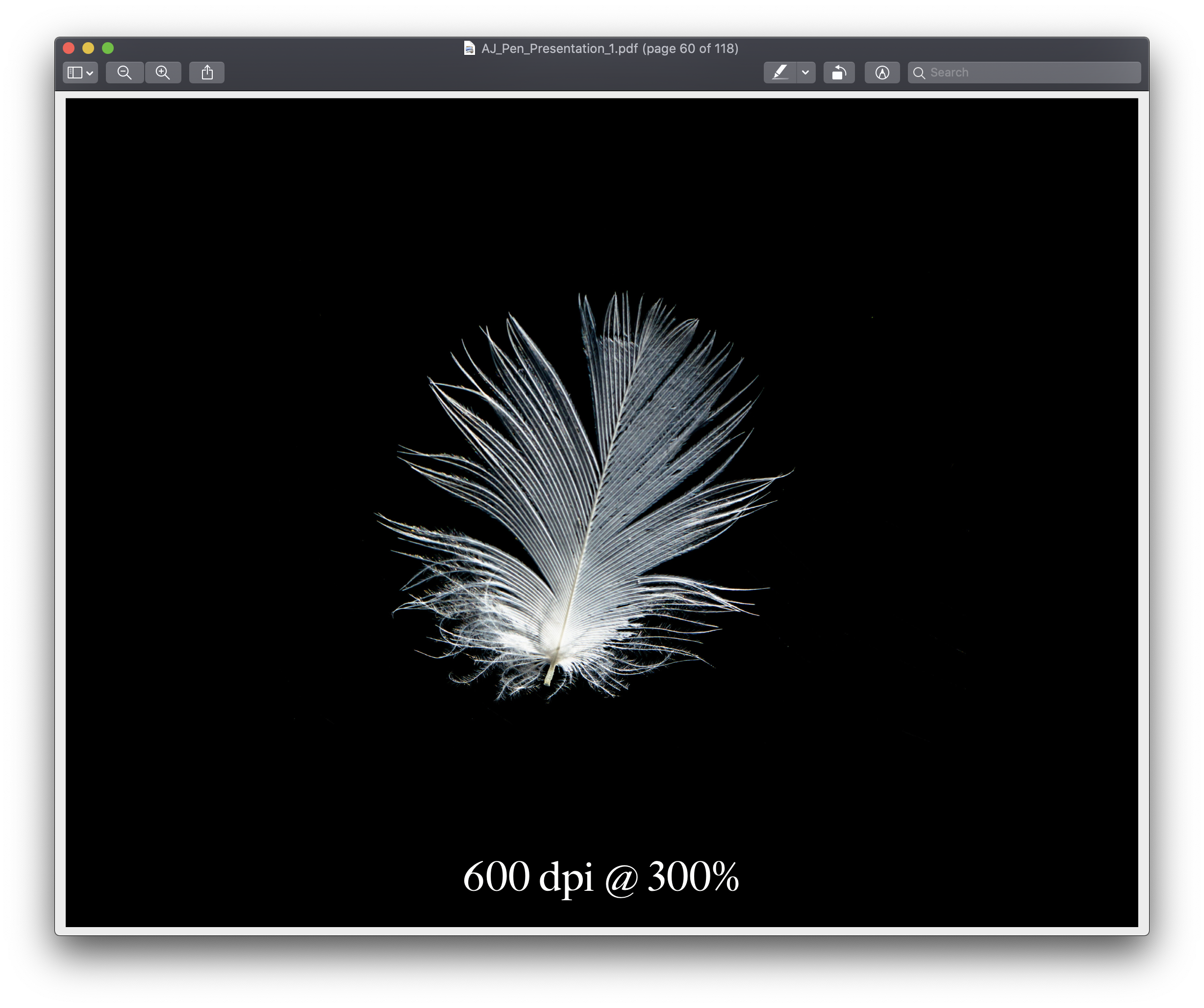Click the "600 dpi @ 300%" caption
The height and width of the screenshot is (1008, 1204).
click(x=601, y=876)
